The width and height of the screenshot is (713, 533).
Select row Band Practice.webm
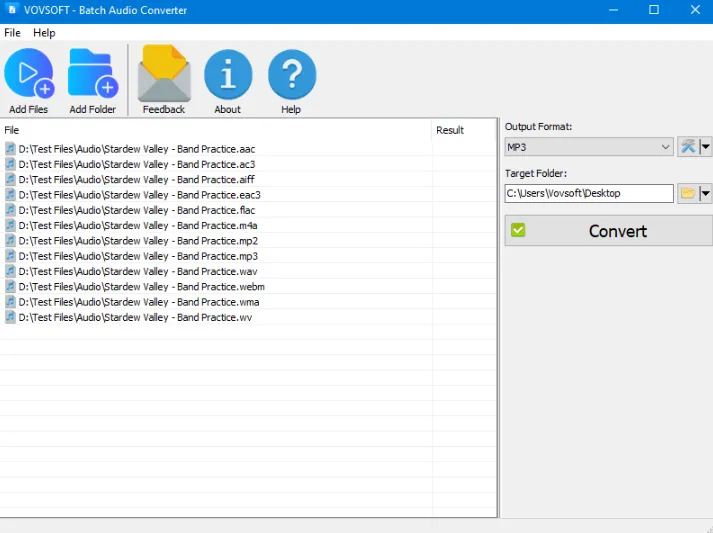248,287
